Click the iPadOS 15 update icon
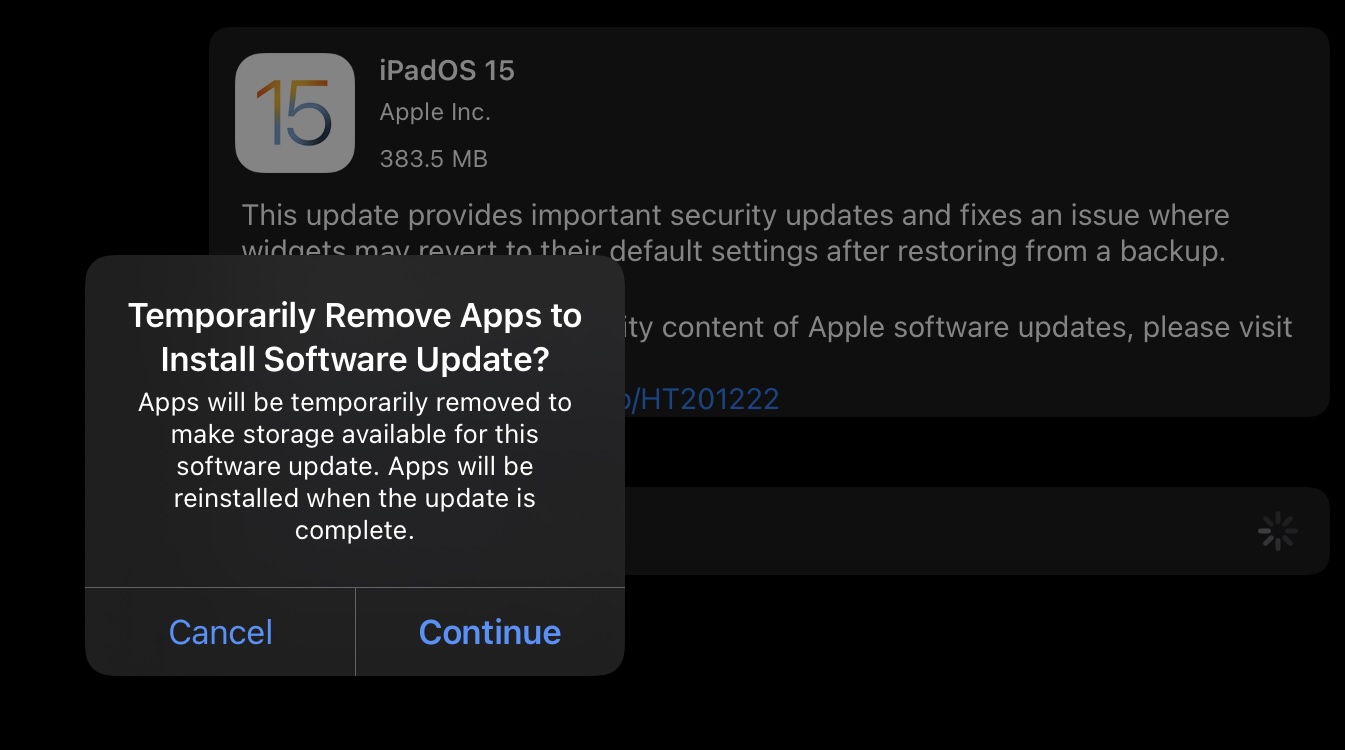Image resolution: width=1345 pixels, height=750 pixels. 295,113
